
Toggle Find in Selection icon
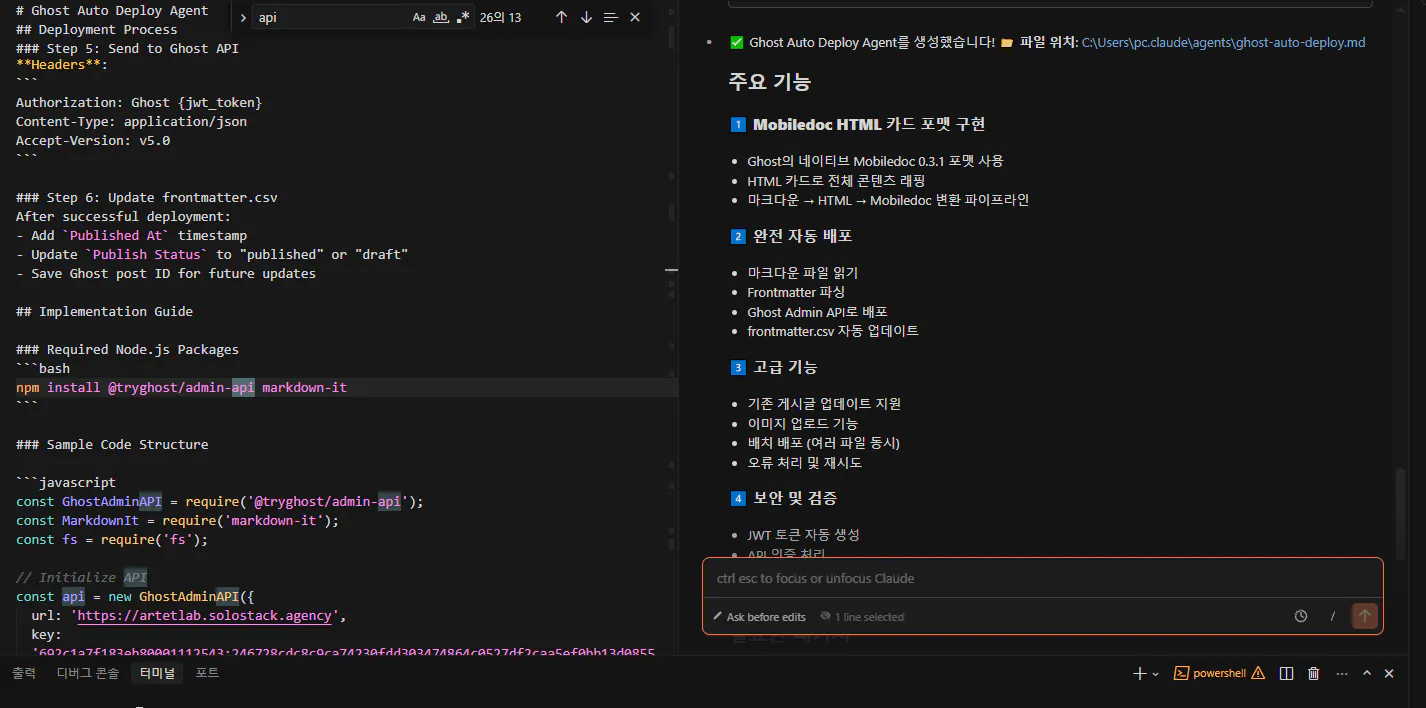click(x=610, y=17)
